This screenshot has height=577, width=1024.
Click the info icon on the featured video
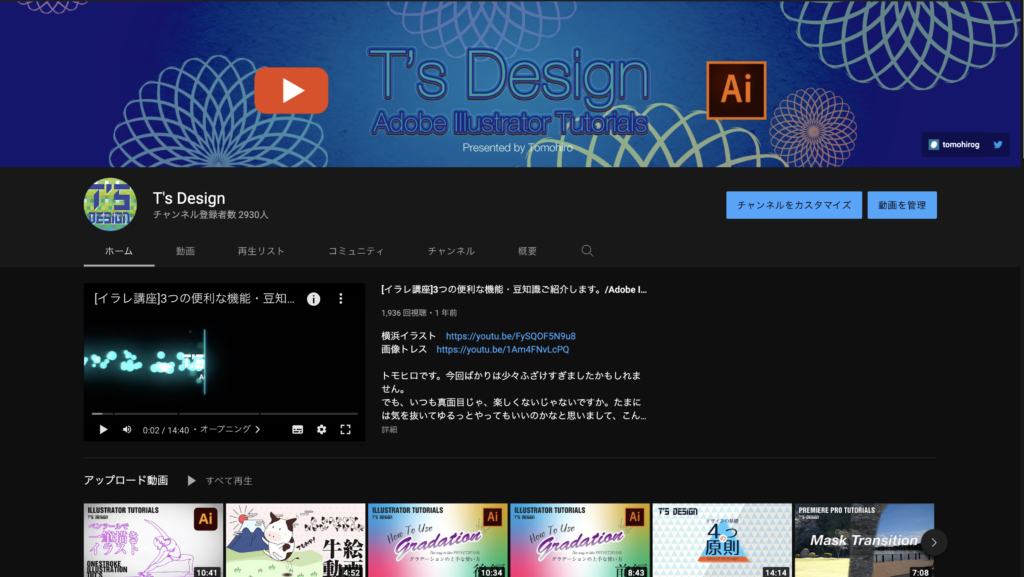315,297
